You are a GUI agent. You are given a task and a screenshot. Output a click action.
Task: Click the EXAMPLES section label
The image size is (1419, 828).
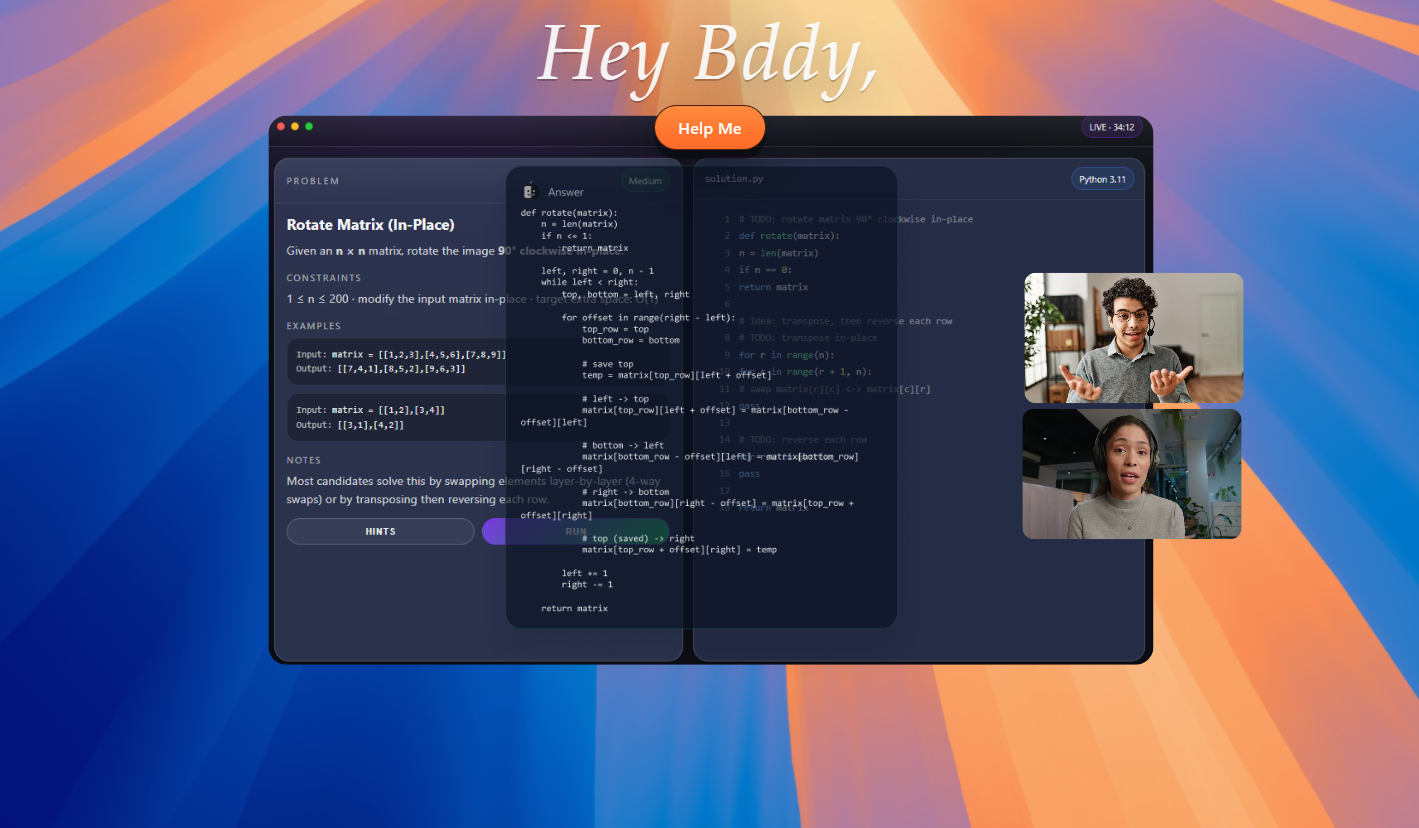[313, 326]
